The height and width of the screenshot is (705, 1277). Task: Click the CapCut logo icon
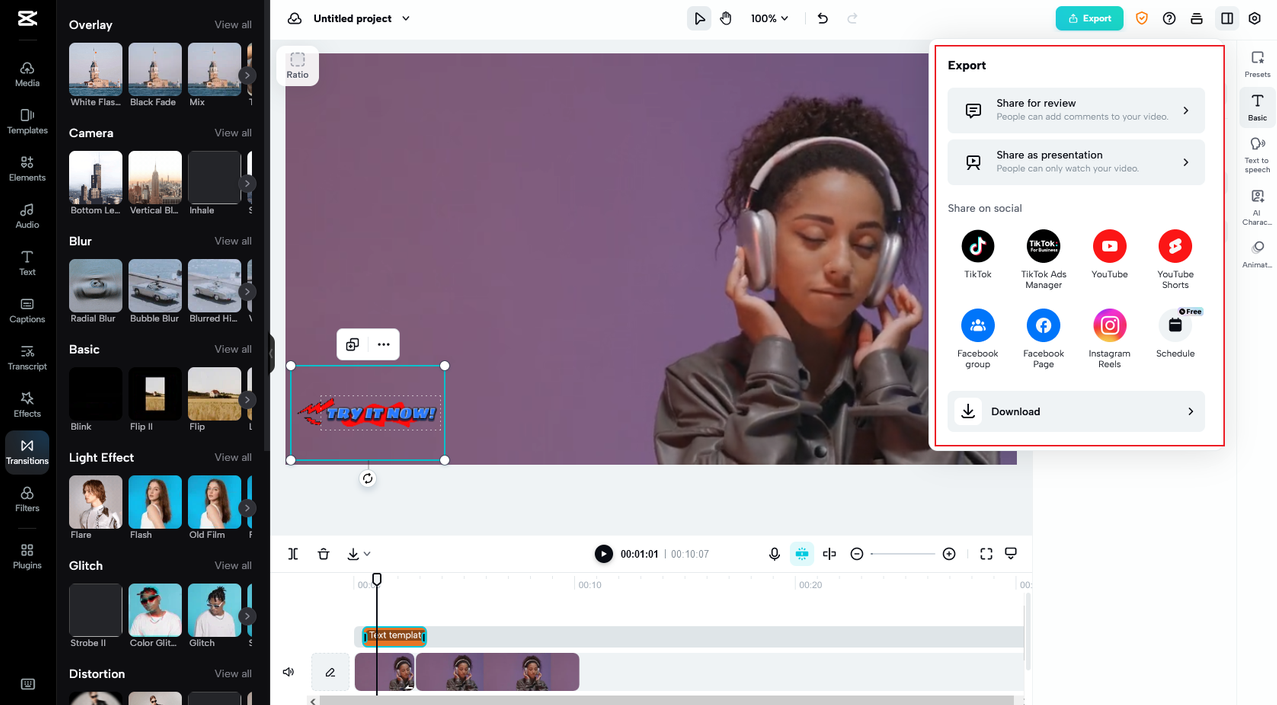point(27,18)
